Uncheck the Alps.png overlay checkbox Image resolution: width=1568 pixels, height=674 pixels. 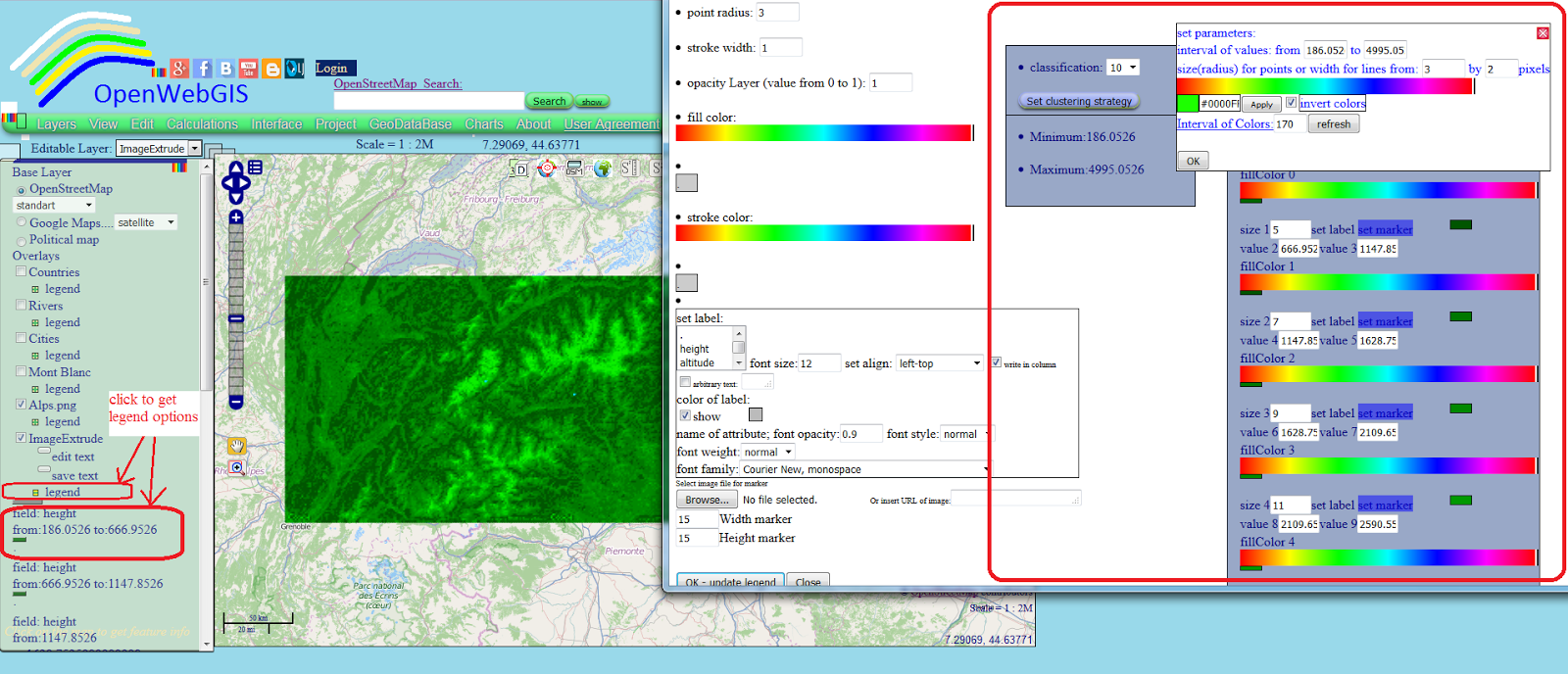21,404
